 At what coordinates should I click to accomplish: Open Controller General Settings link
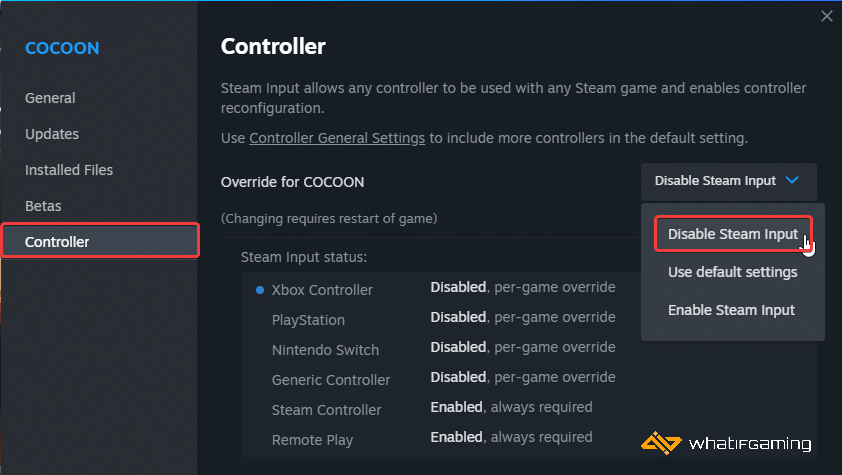[337, 138]
